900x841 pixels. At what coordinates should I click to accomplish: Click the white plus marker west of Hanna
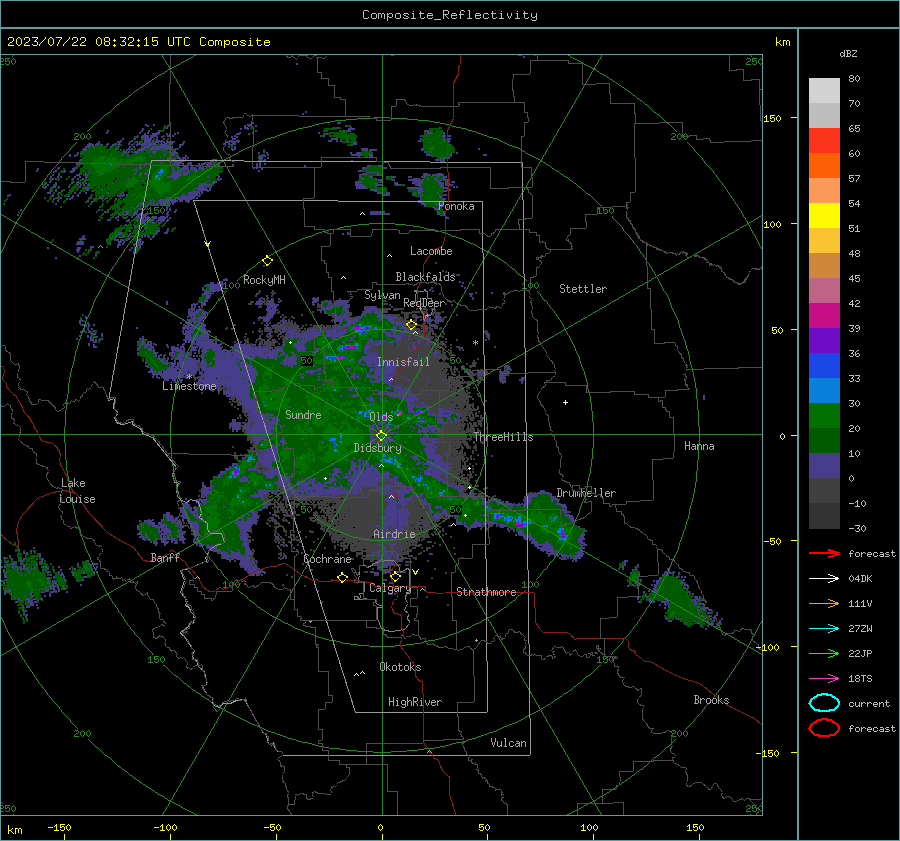565,402
